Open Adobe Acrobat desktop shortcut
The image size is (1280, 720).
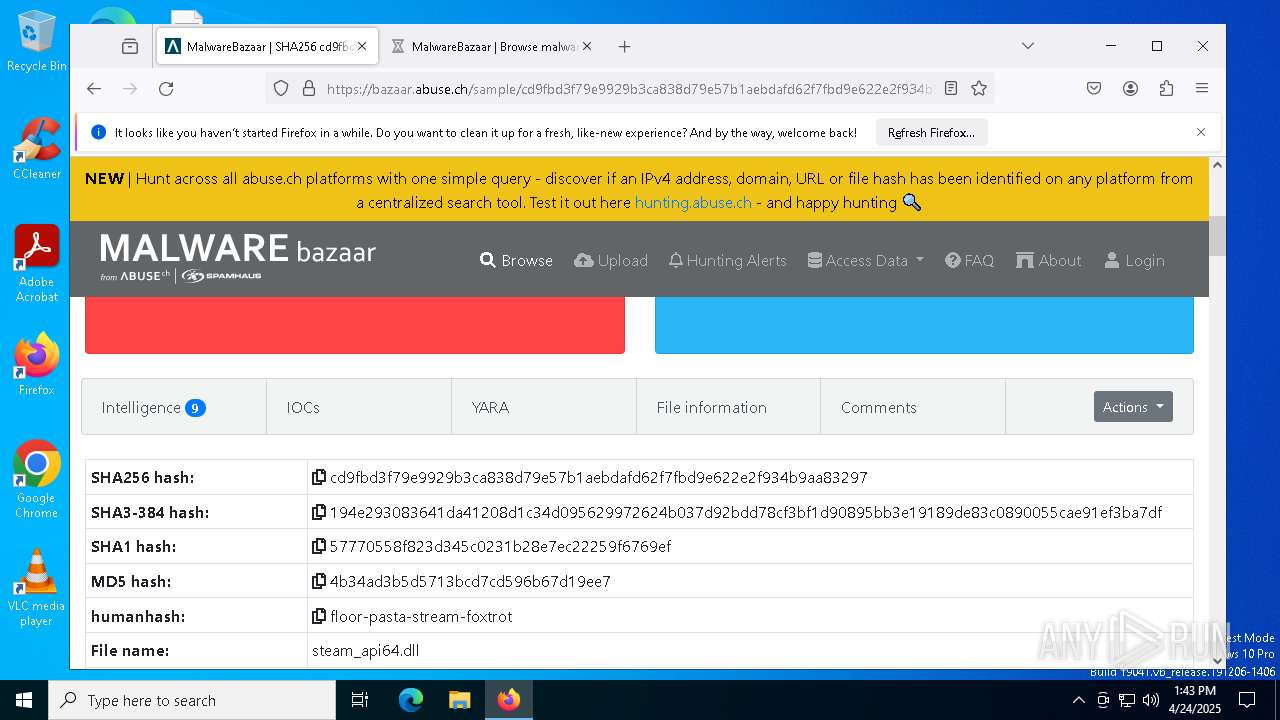tap(36, 263)
